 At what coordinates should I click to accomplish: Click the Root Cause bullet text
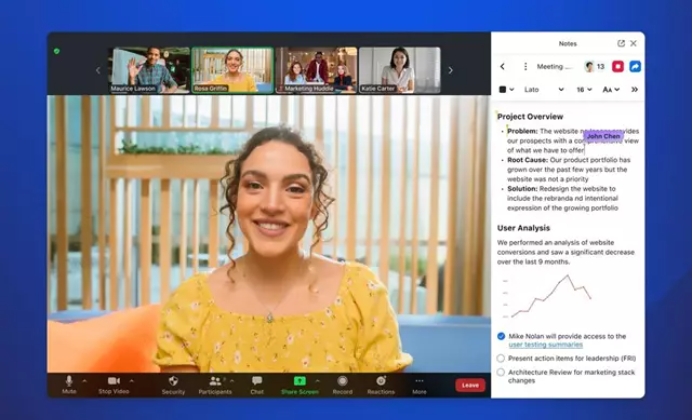tap(569, 169)
